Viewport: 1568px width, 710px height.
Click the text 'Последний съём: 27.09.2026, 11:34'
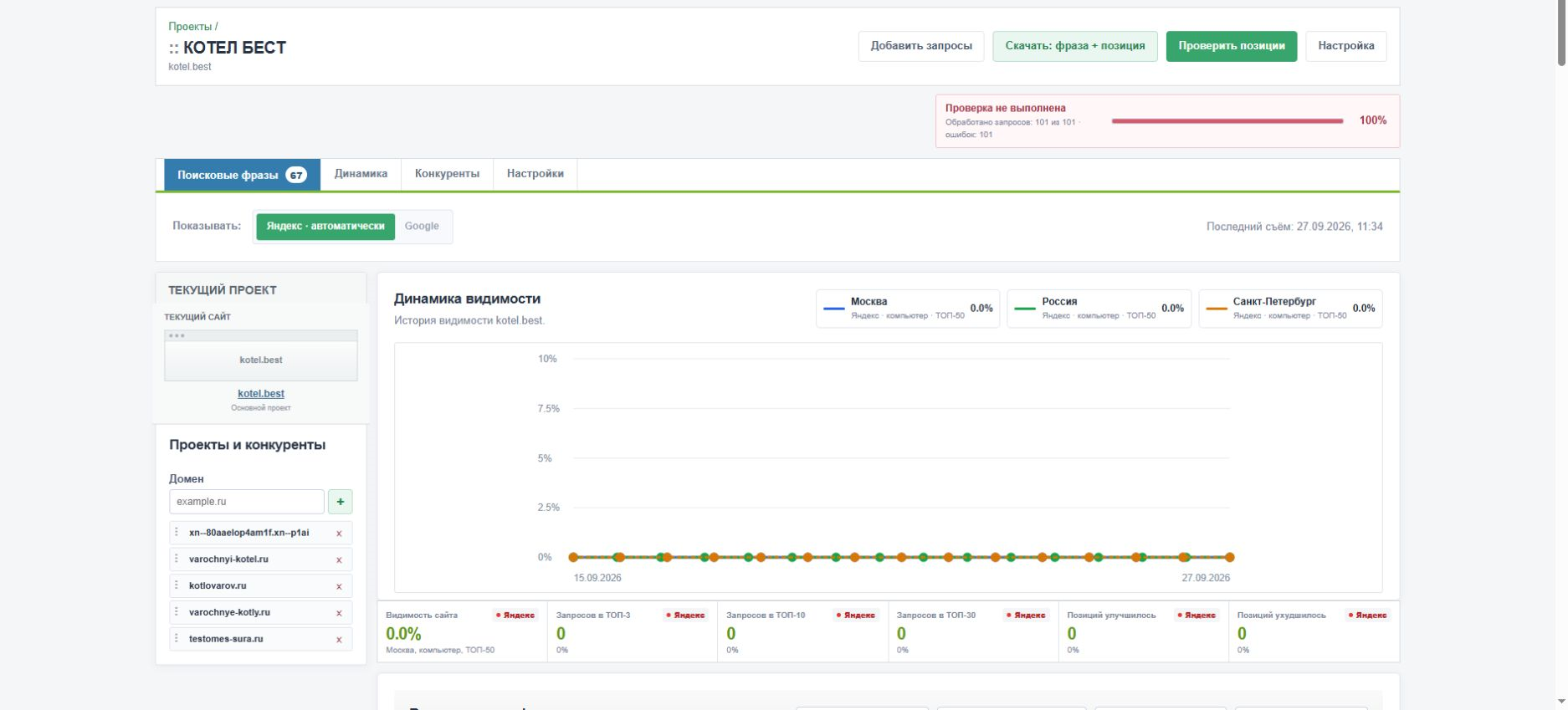point(1294,227)
